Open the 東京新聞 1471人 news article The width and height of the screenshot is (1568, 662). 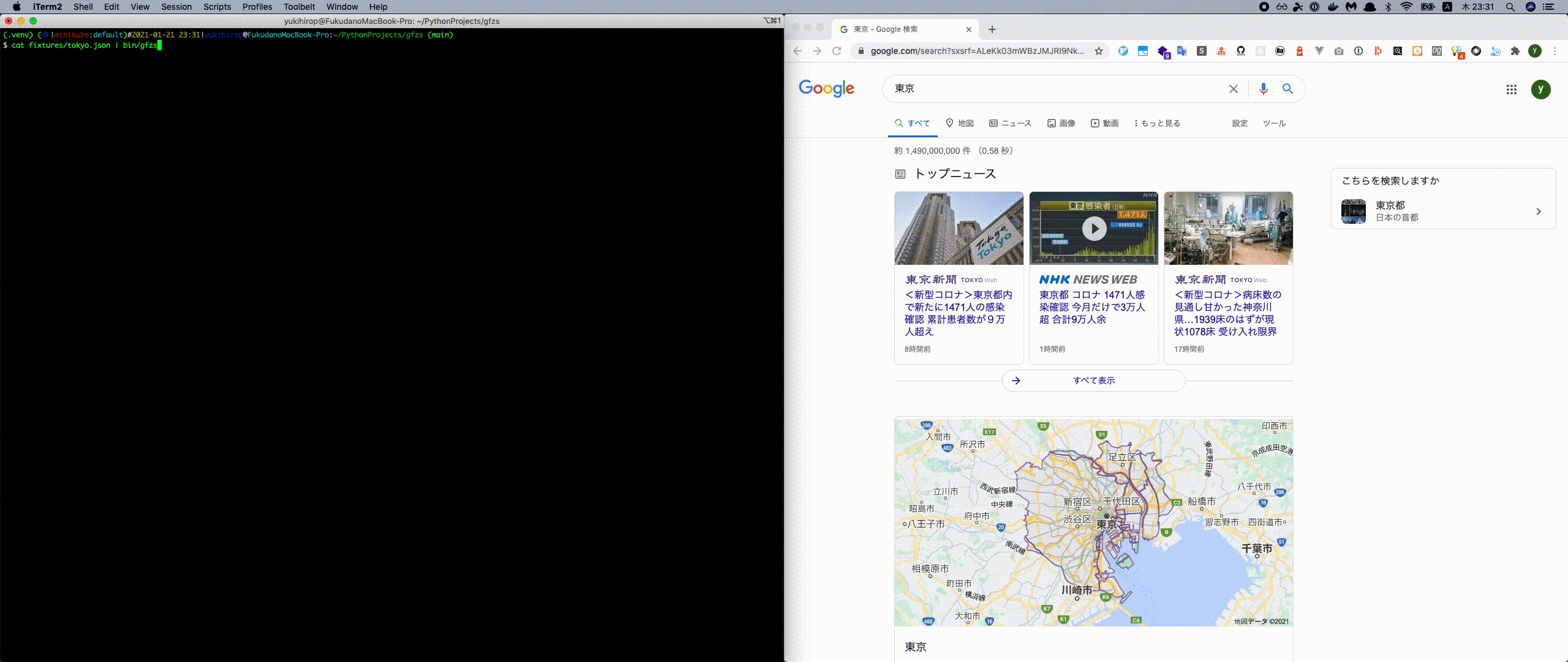tap(958, 313)
